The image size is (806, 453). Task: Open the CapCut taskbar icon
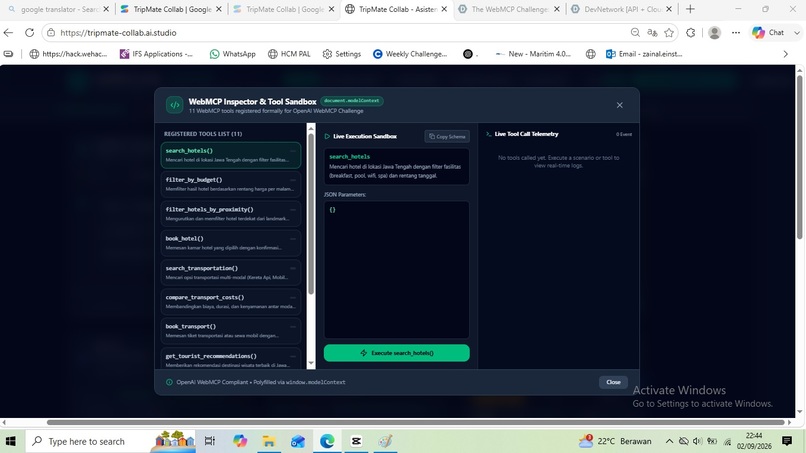(356, 441)
